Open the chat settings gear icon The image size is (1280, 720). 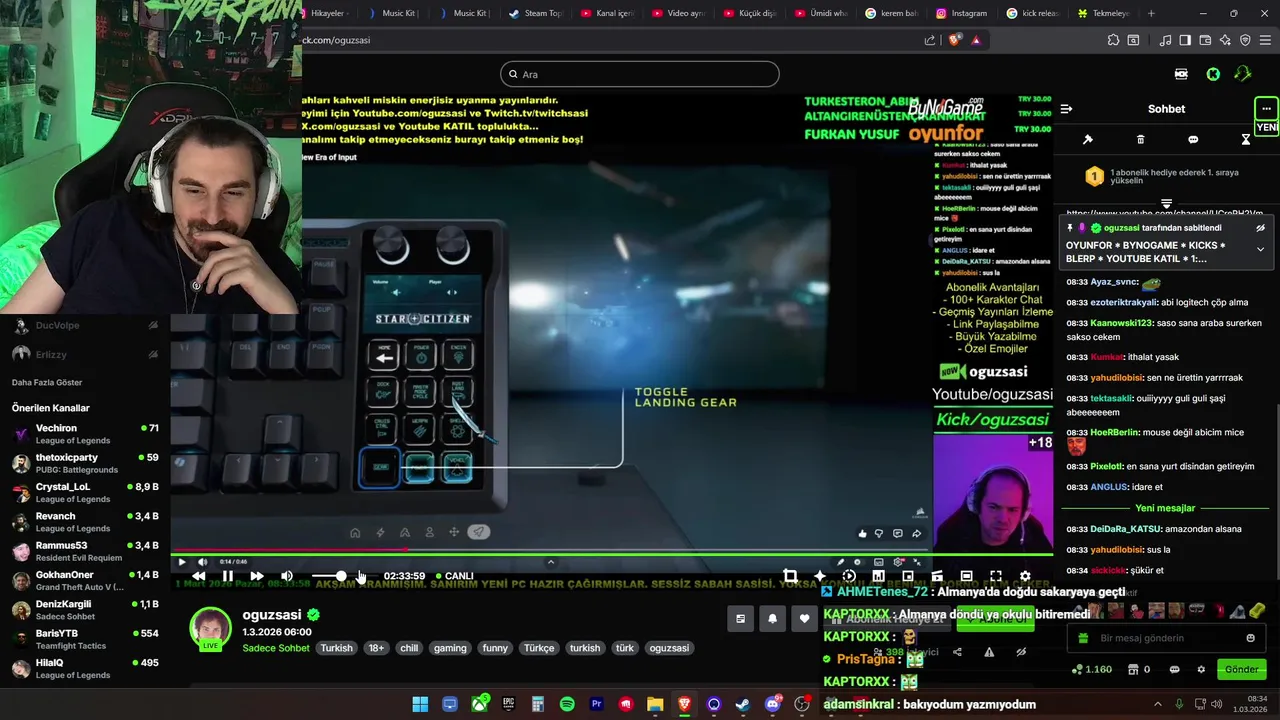point(1200,669)
